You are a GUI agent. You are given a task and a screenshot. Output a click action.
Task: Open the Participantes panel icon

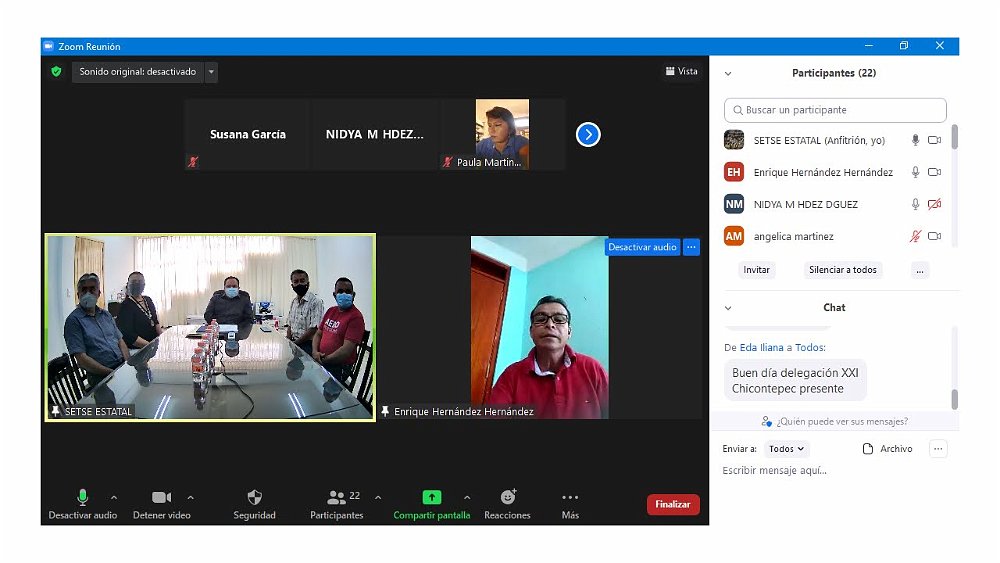pyautogui.click(x=336, y=498)
